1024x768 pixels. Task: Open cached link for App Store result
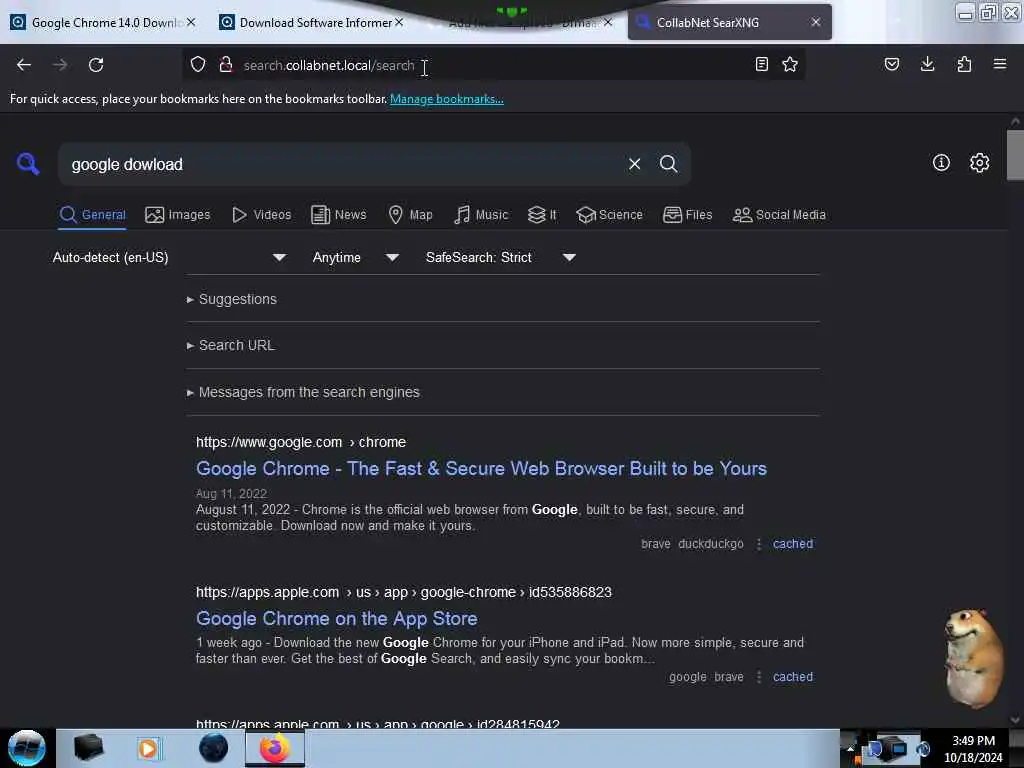793,677
